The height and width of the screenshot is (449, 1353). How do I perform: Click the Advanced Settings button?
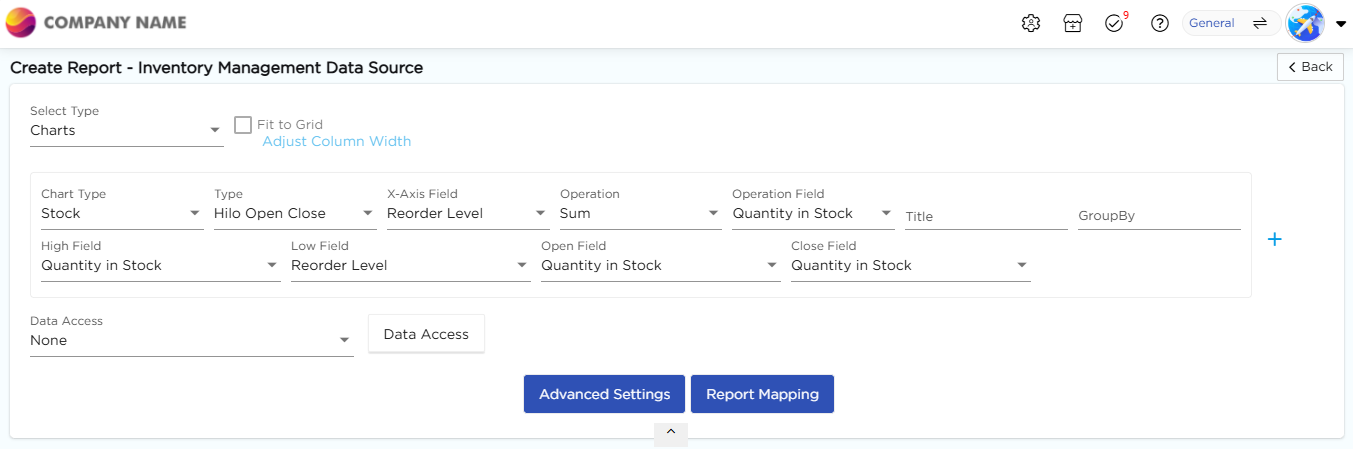(x=604, y=394)
